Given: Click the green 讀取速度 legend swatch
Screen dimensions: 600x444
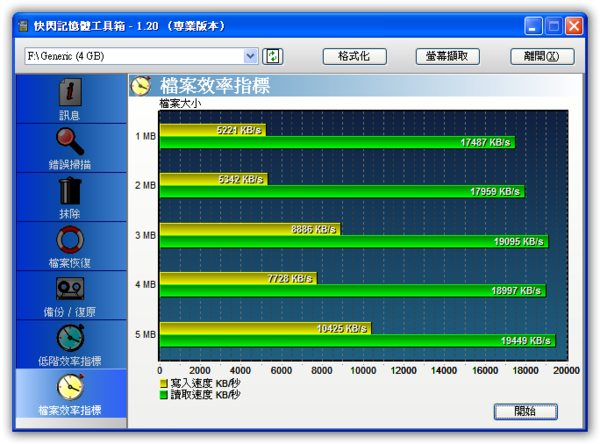Looking at the screenshot, I should (163, 395).
